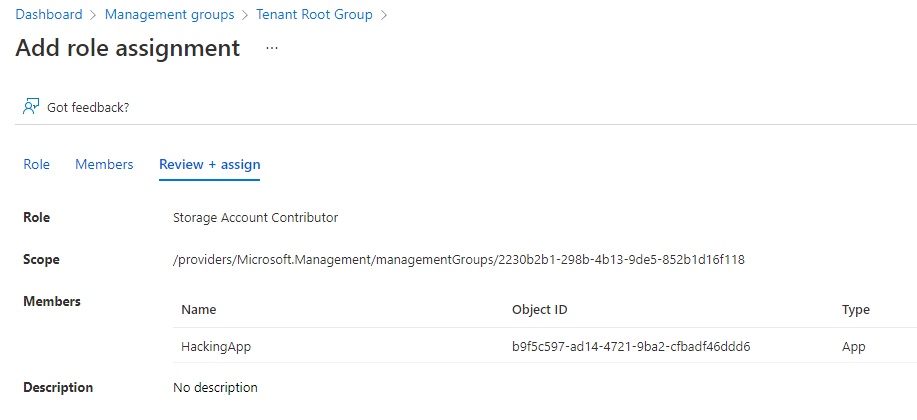Go to Management groups breadcrumb
The height and width of the screenshot is (420, 917).
(x=170, y=15)
